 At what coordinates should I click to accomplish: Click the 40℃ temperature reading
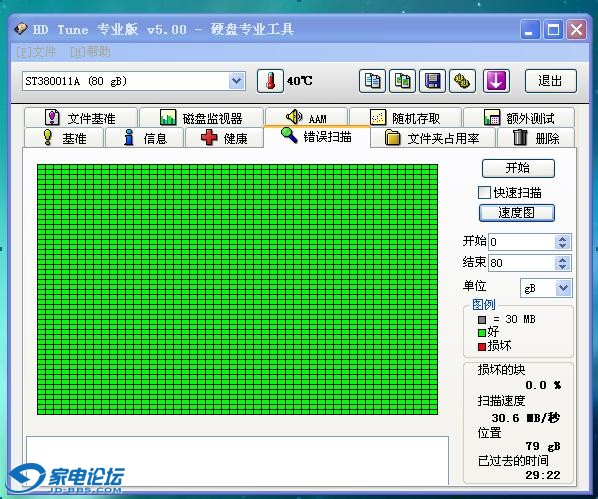(x=299, y=81)
